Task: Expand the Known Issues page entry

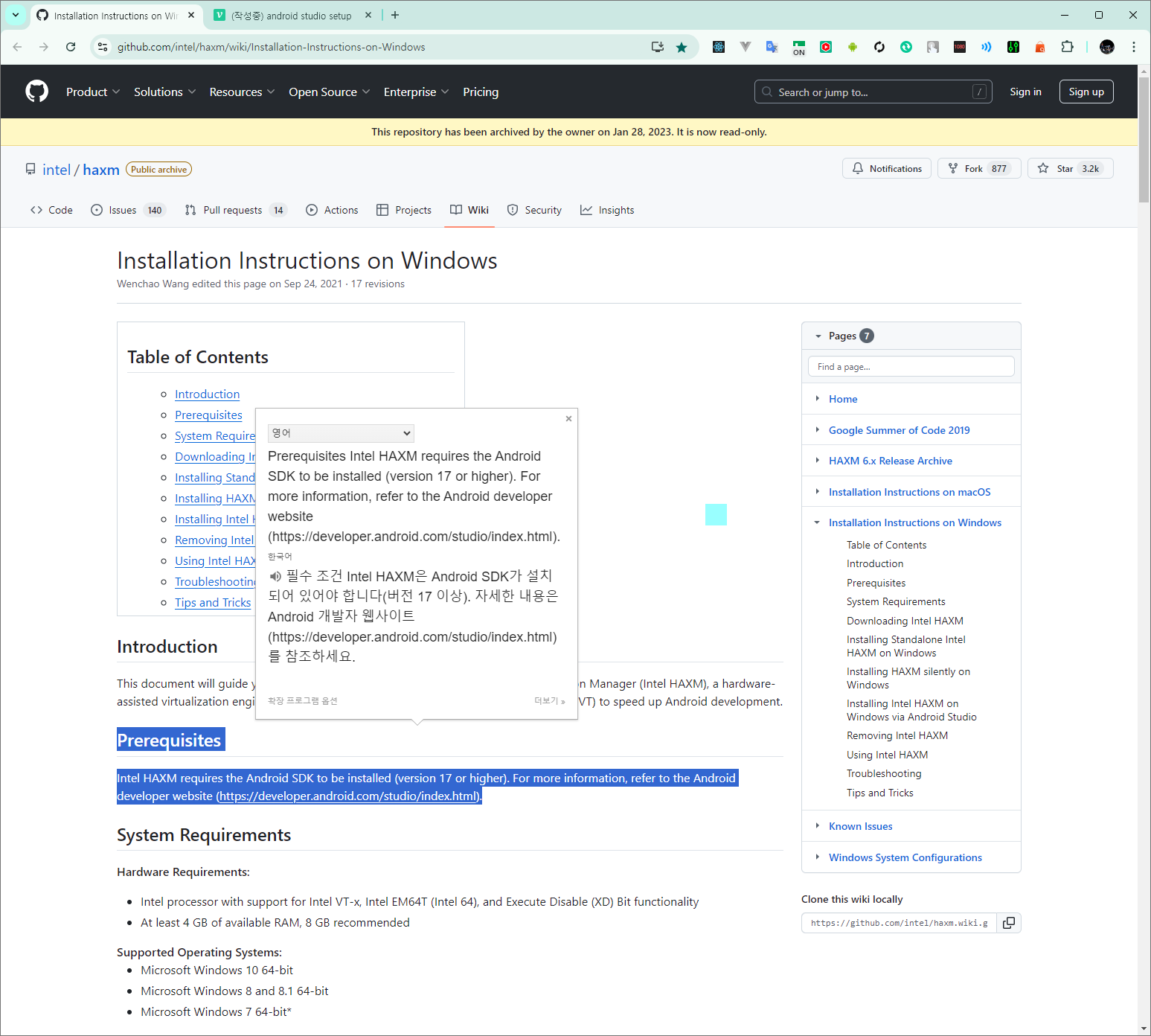Action: pyautogui.click(x=817, y=826)
